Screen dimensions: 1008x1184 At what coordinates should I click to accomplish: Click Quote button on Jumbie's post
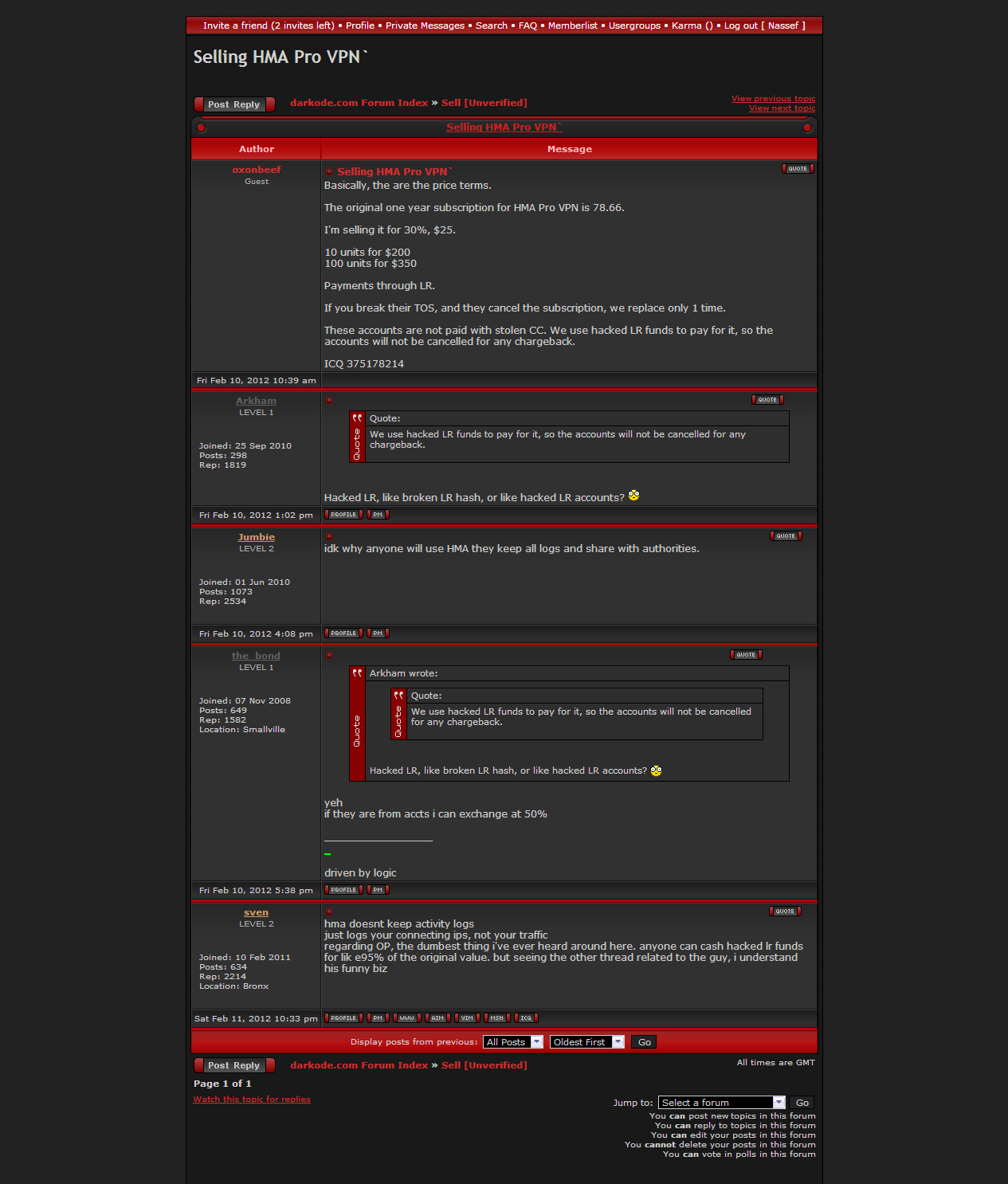[785, 536]
